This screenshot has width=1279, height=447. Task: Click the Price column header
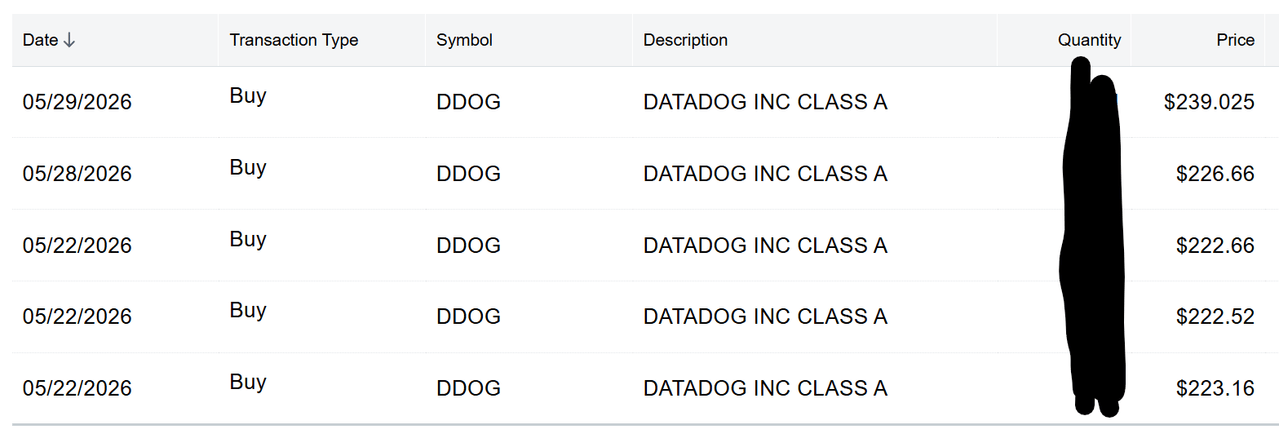tap(1235, 40)
